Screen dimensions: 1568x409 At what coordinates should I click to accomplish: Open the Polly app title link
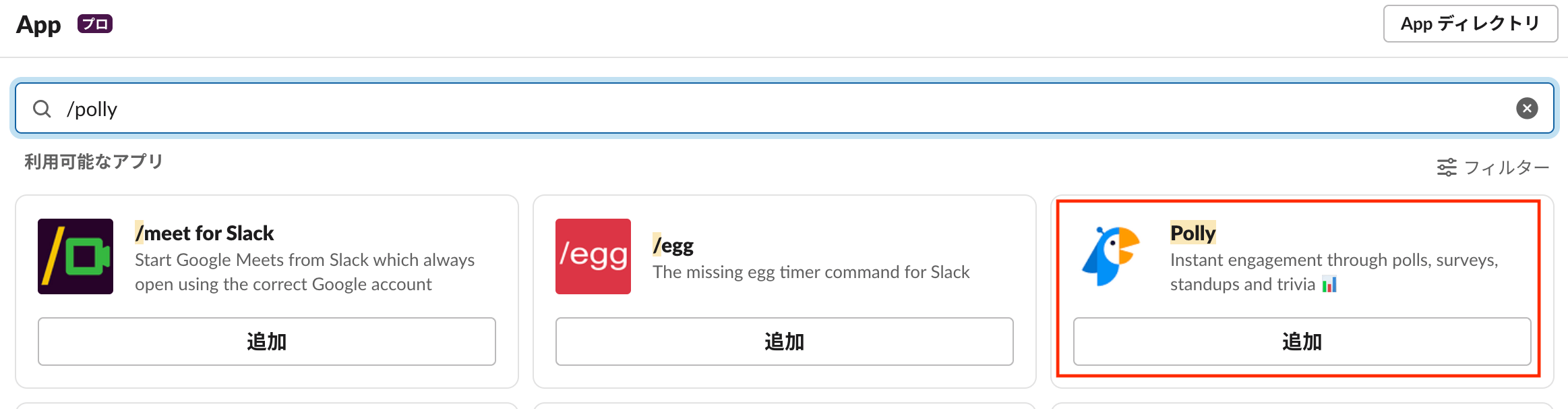1193,234
